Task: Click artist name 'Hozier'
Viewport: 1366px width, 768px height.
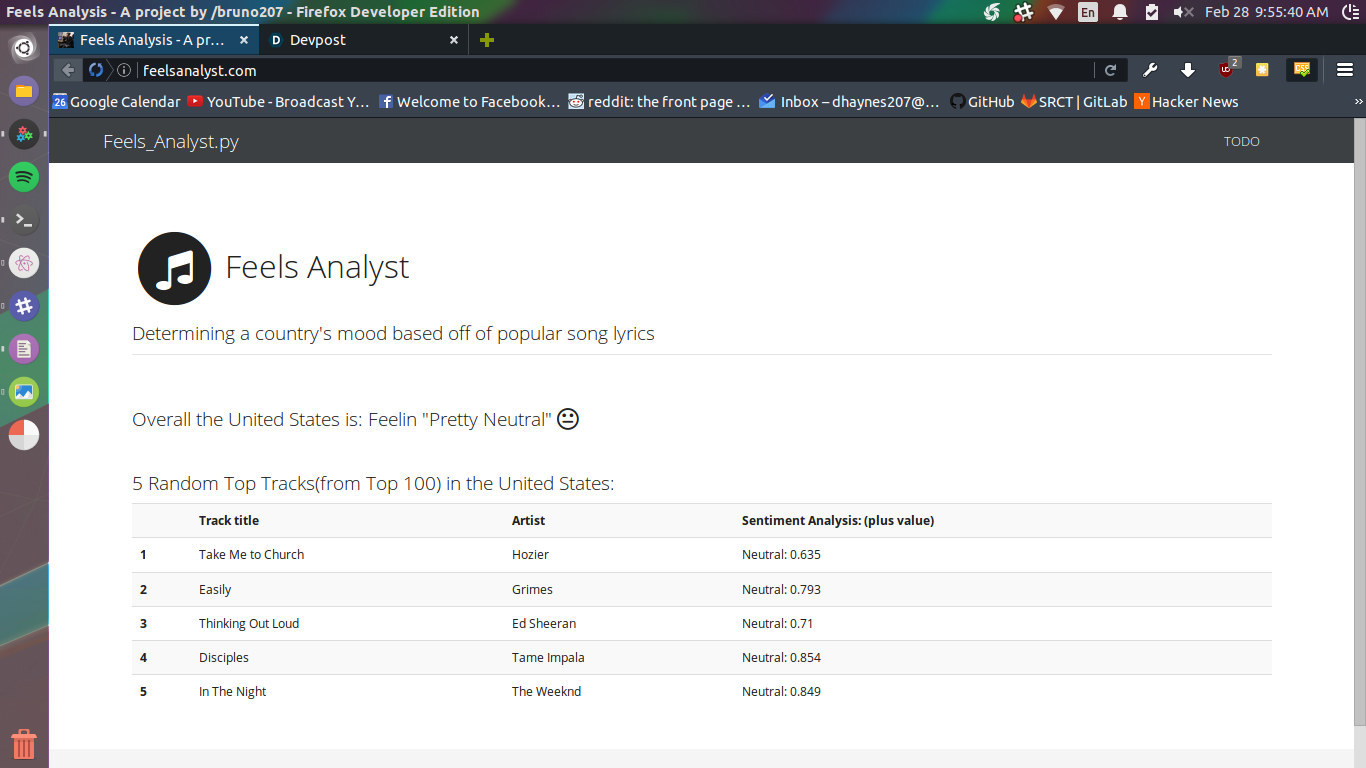Action: [x=530, y=555]
